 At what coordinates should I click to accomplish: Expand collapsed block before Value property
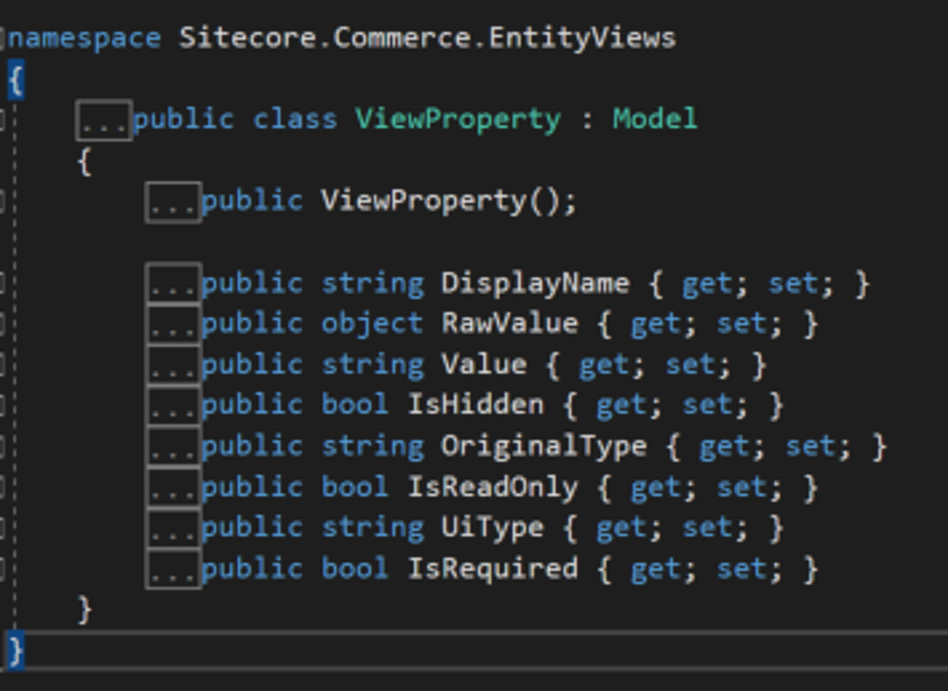174,365
